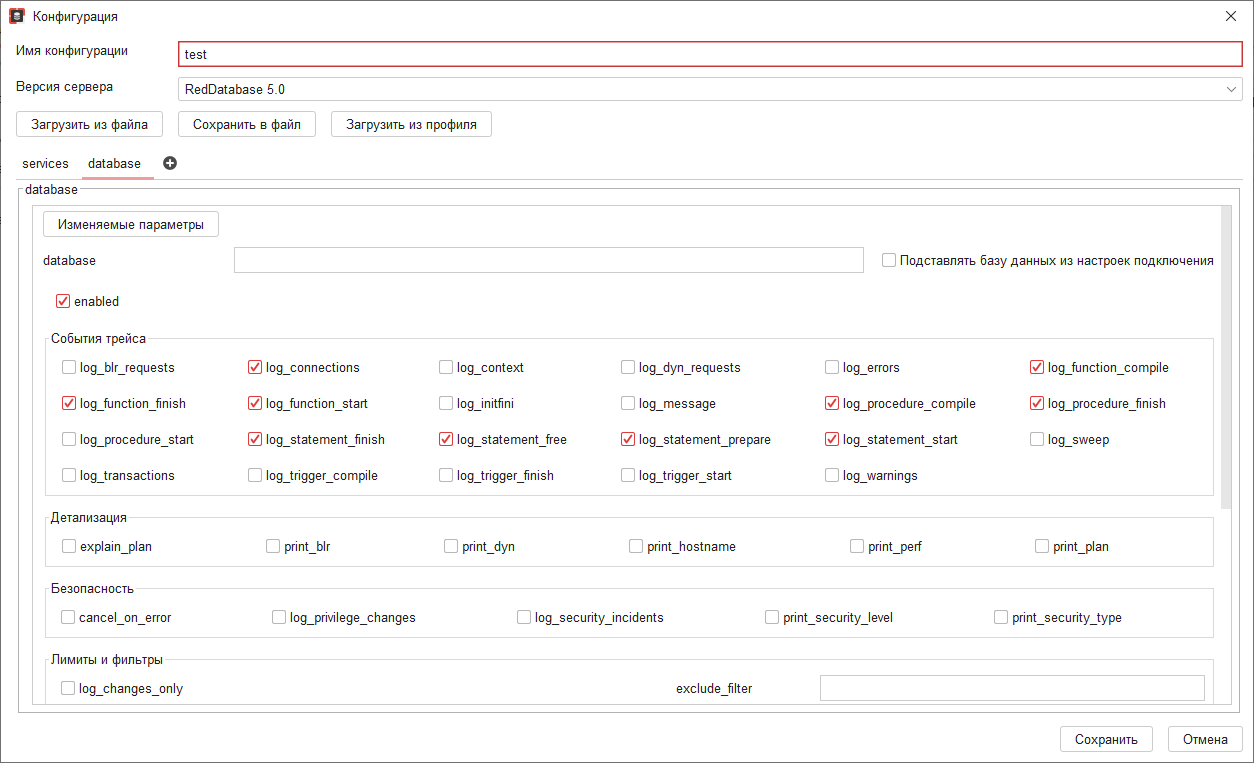Screen dimensions: 1254x763
Task: Click inside the exclude_filter input field
Action: (x=1012, y=688)
